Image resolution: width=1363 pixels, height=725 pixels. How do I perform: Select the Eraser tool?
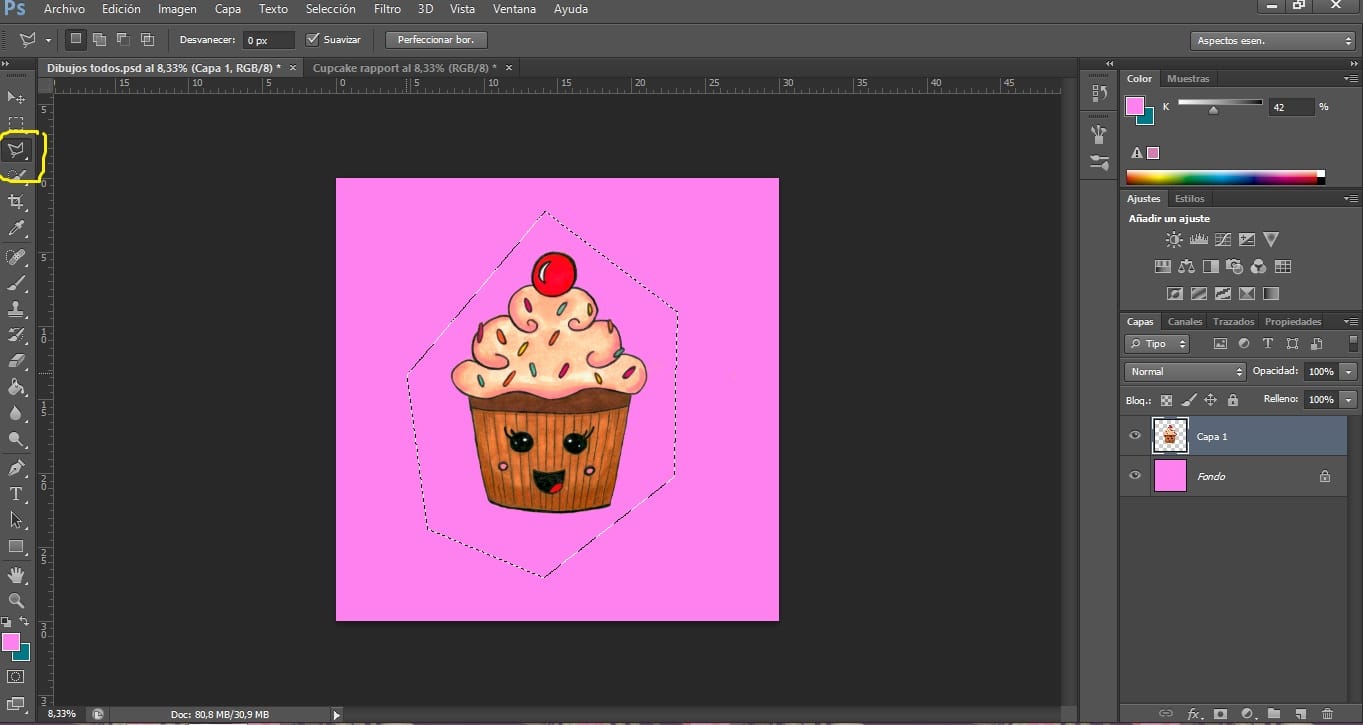(16, 361)
